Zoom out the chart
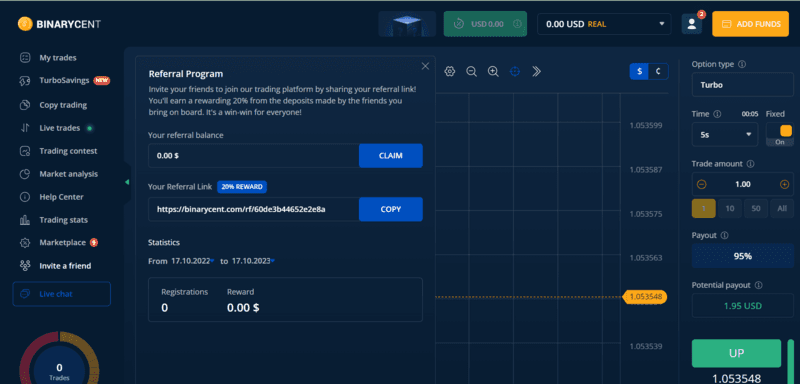The height and width of the screenshot is (384, 800). [x=471, y=71]
